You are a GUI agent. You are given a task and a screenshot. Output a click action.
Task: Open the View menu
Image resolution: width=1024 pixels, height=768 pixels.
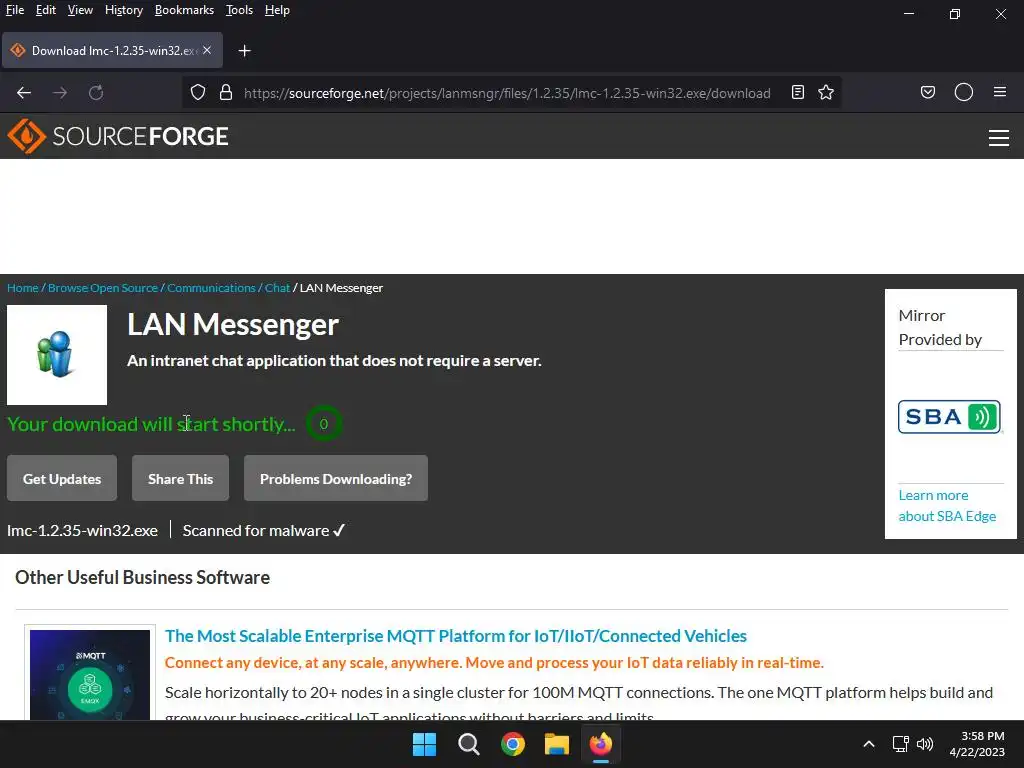pos(80,10)
